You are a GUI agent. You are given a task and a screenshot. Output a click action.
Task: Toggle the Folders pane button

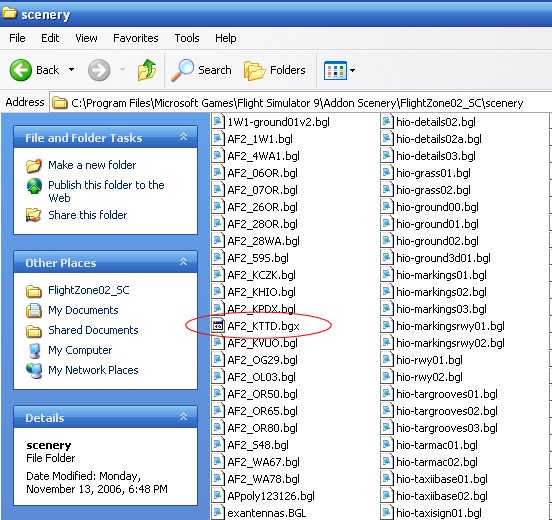point(275,70)
